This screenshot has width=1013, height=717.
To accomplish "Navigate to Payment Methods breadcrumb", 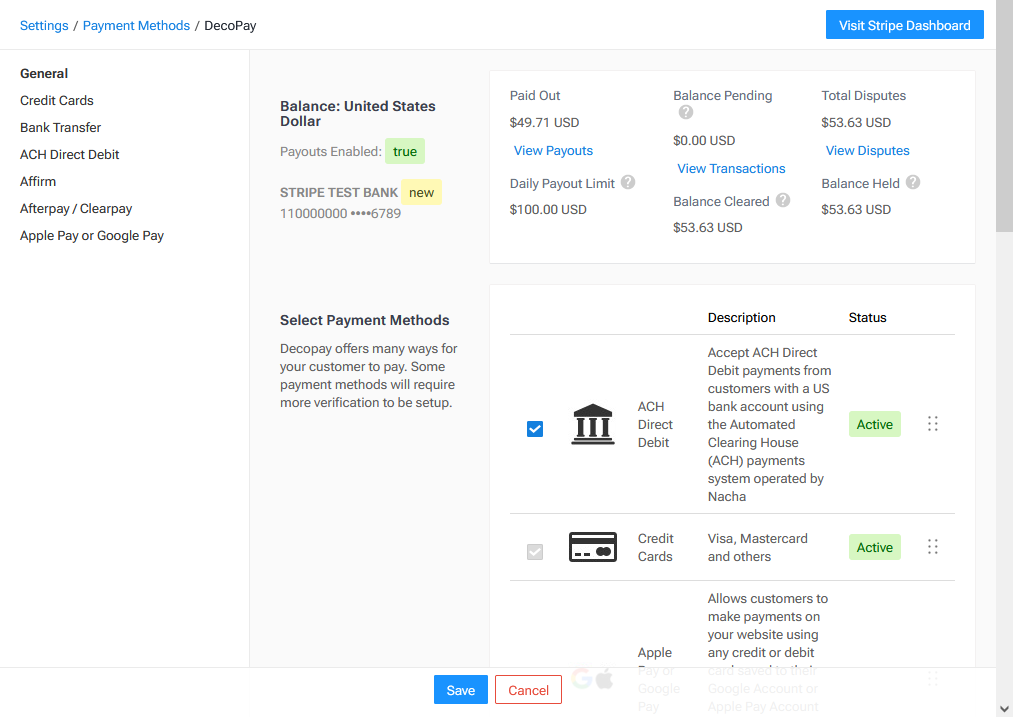I will (x=136, y=26).
